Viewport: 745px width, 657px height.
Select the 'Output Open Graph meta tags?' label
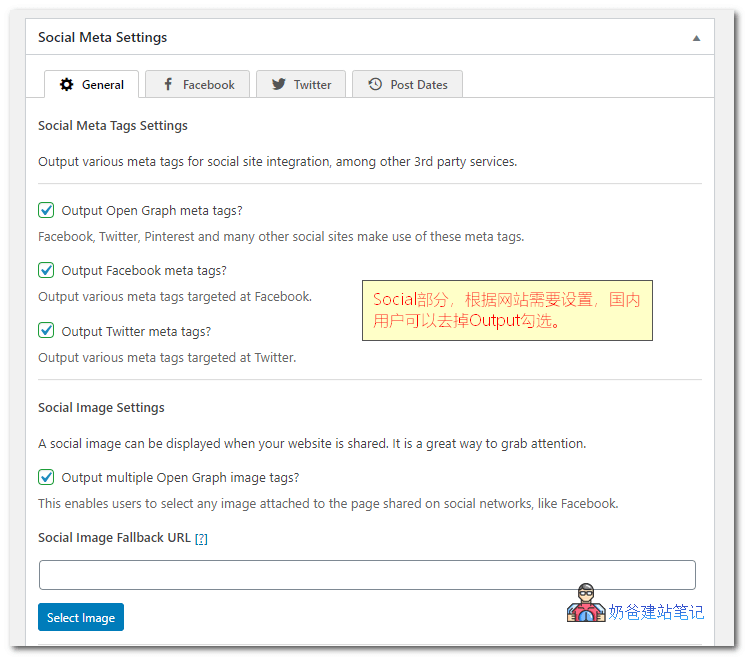point(152,210)
